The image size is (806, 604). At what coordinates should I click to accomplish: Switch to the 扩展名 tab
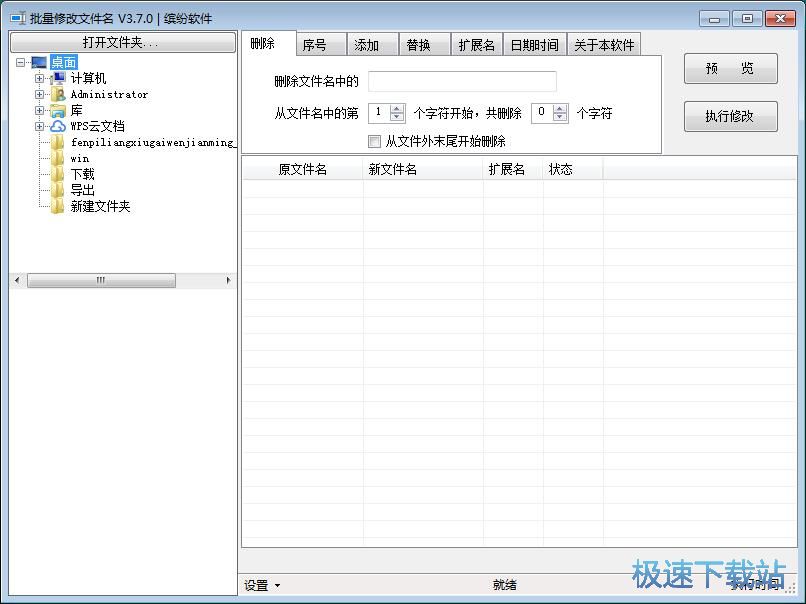pos(477,45)
